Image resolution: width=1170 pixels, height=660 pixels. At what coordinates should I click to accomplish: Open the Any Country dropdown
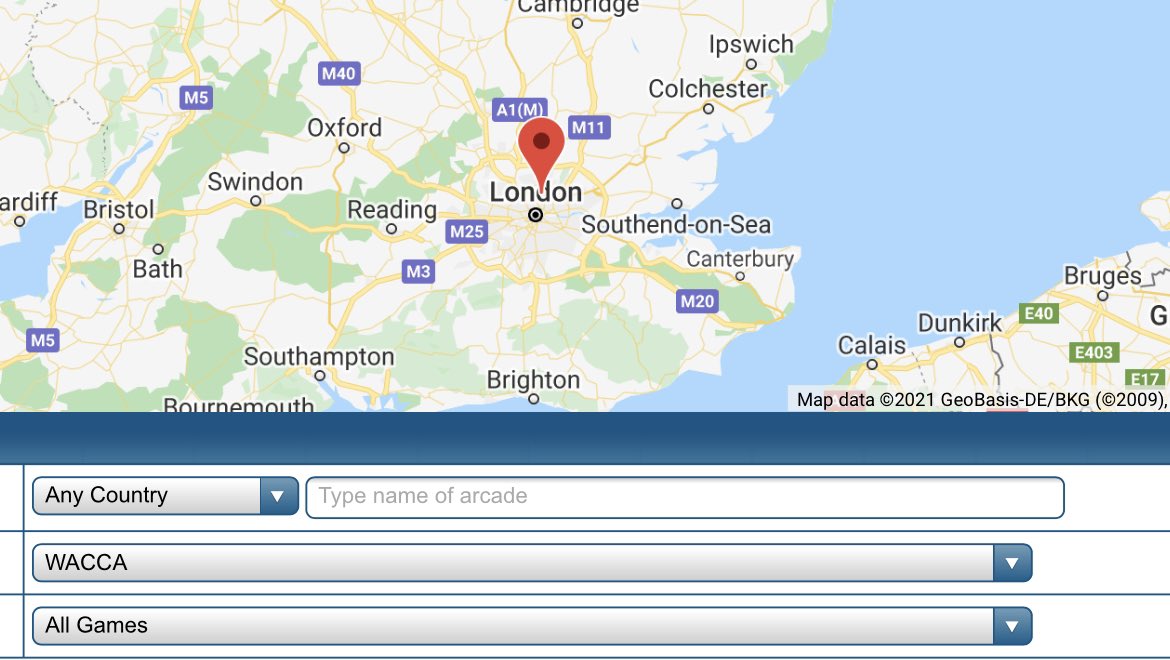(165, 496)
